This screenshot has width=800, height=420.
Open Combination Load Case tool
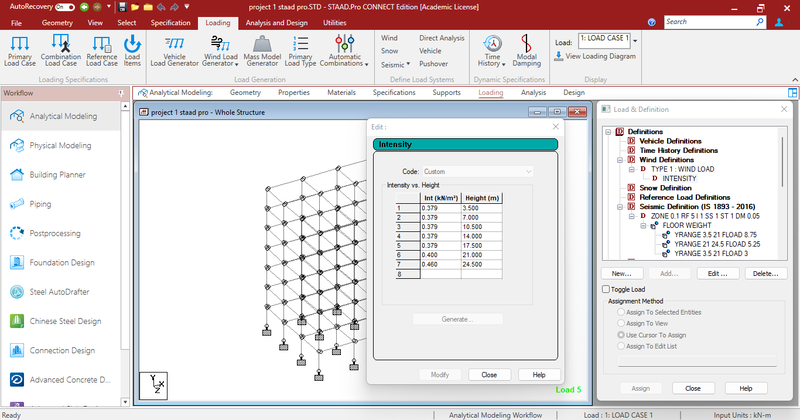click(61, 50)
